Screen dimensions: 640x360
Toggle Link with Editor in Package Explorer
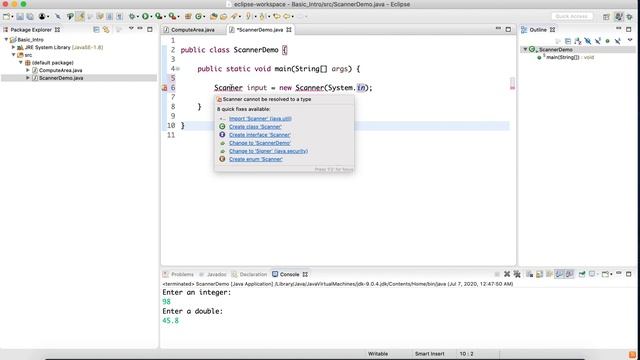coord(106,29)
